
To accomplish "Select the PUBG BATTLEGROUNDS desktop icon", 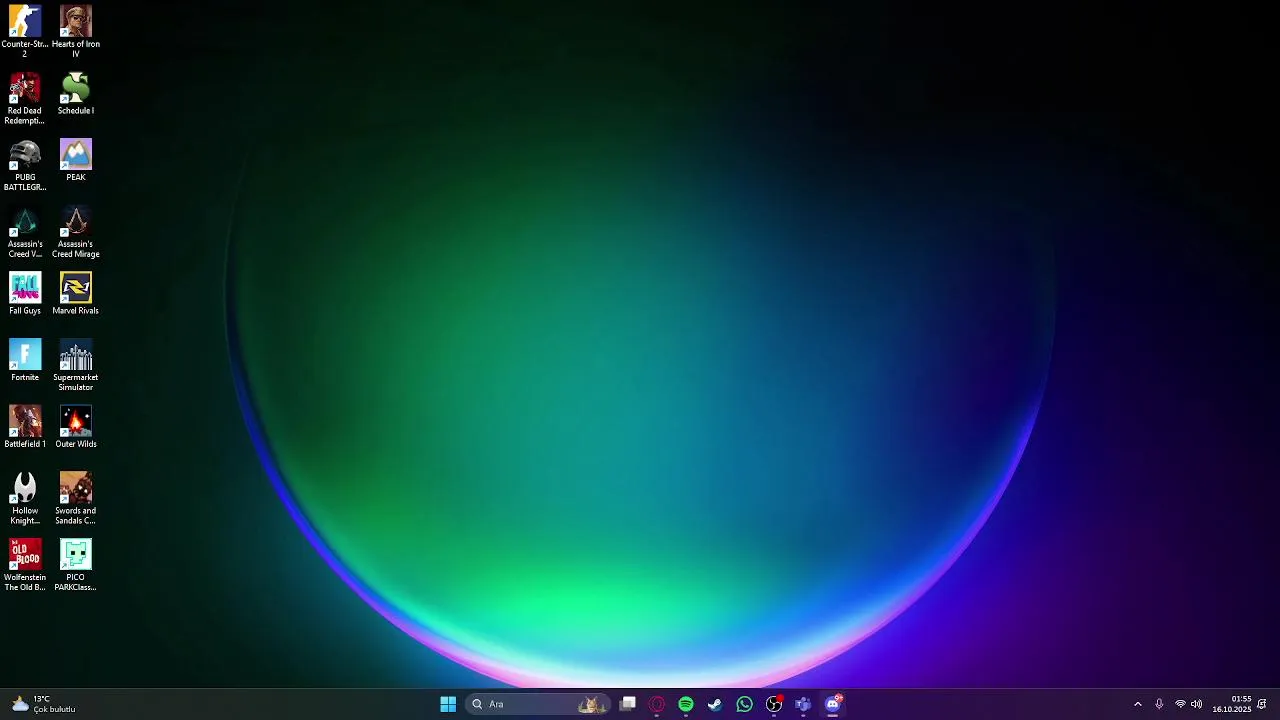I will 25,165.
